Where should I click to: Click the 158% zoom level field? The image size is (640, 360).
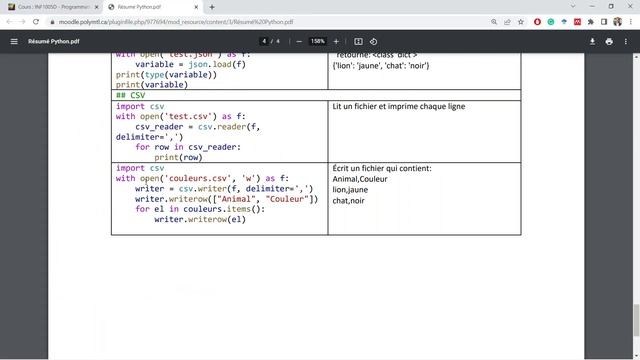pos(318,41)
